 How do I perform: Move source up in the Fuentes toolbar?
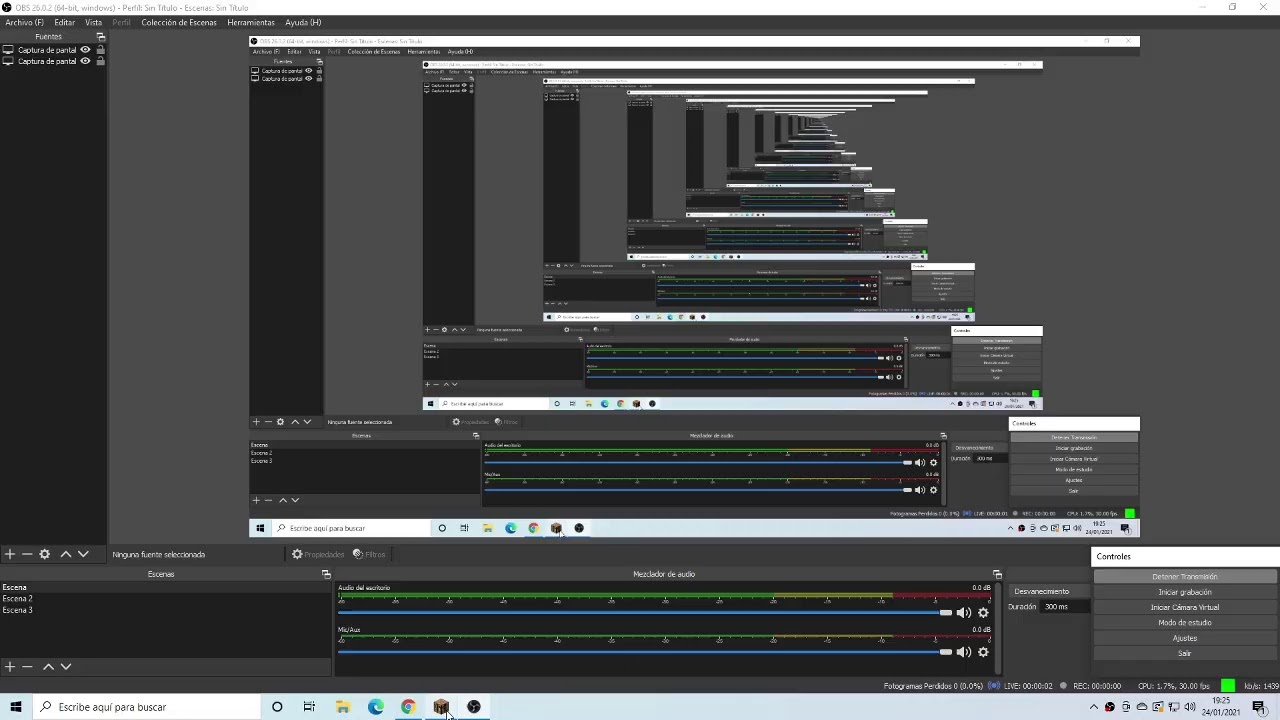[66, 554]
